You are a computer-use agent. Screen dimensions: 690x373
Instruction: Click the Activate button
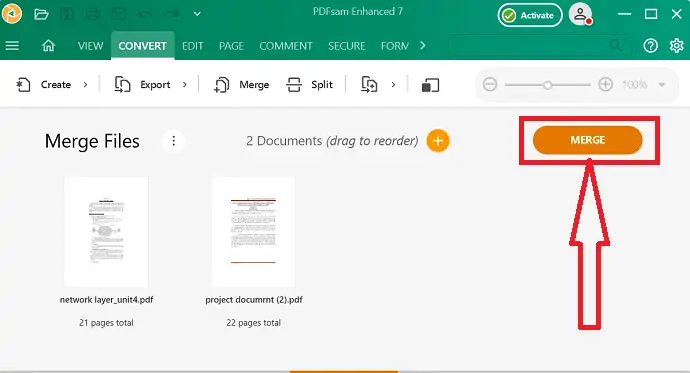pyautogui.click(x=530, y=15)
